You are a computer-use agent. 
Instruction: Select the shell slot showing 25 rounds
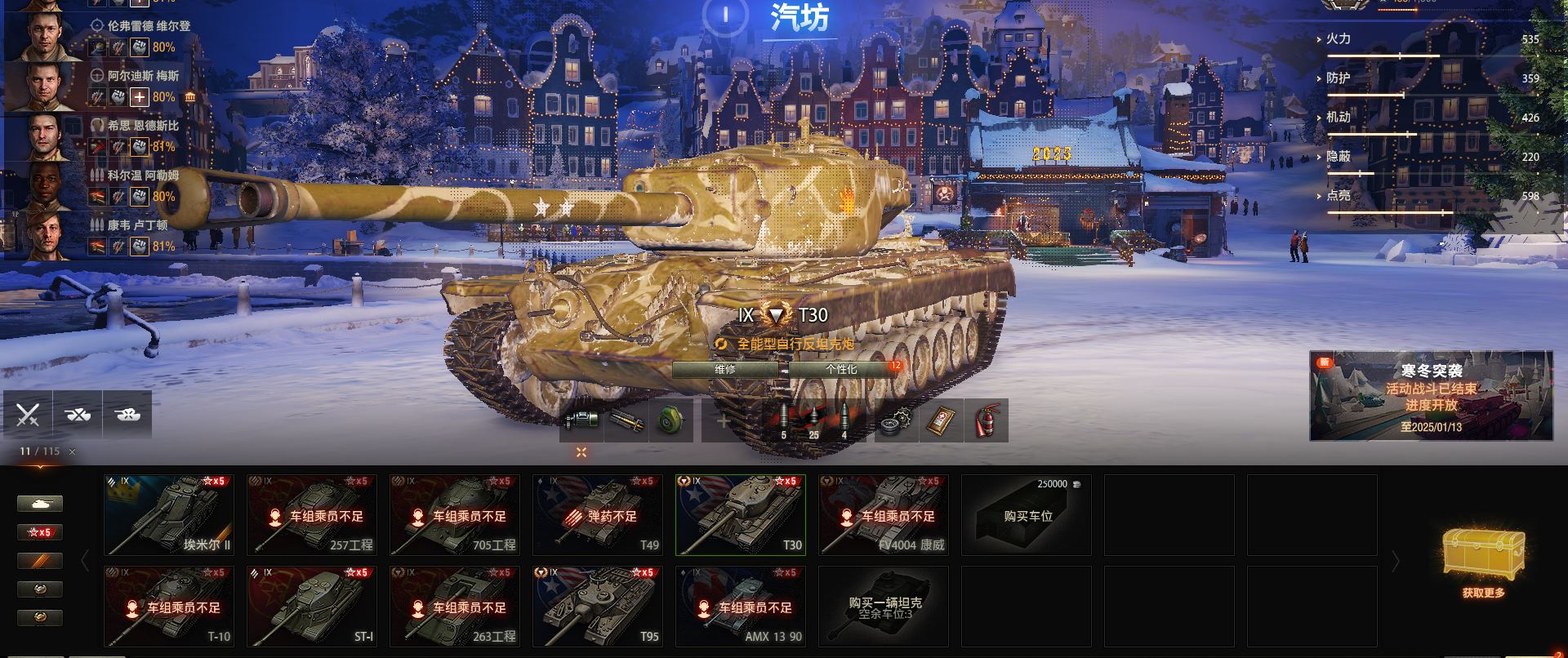(x=813, y=421)
